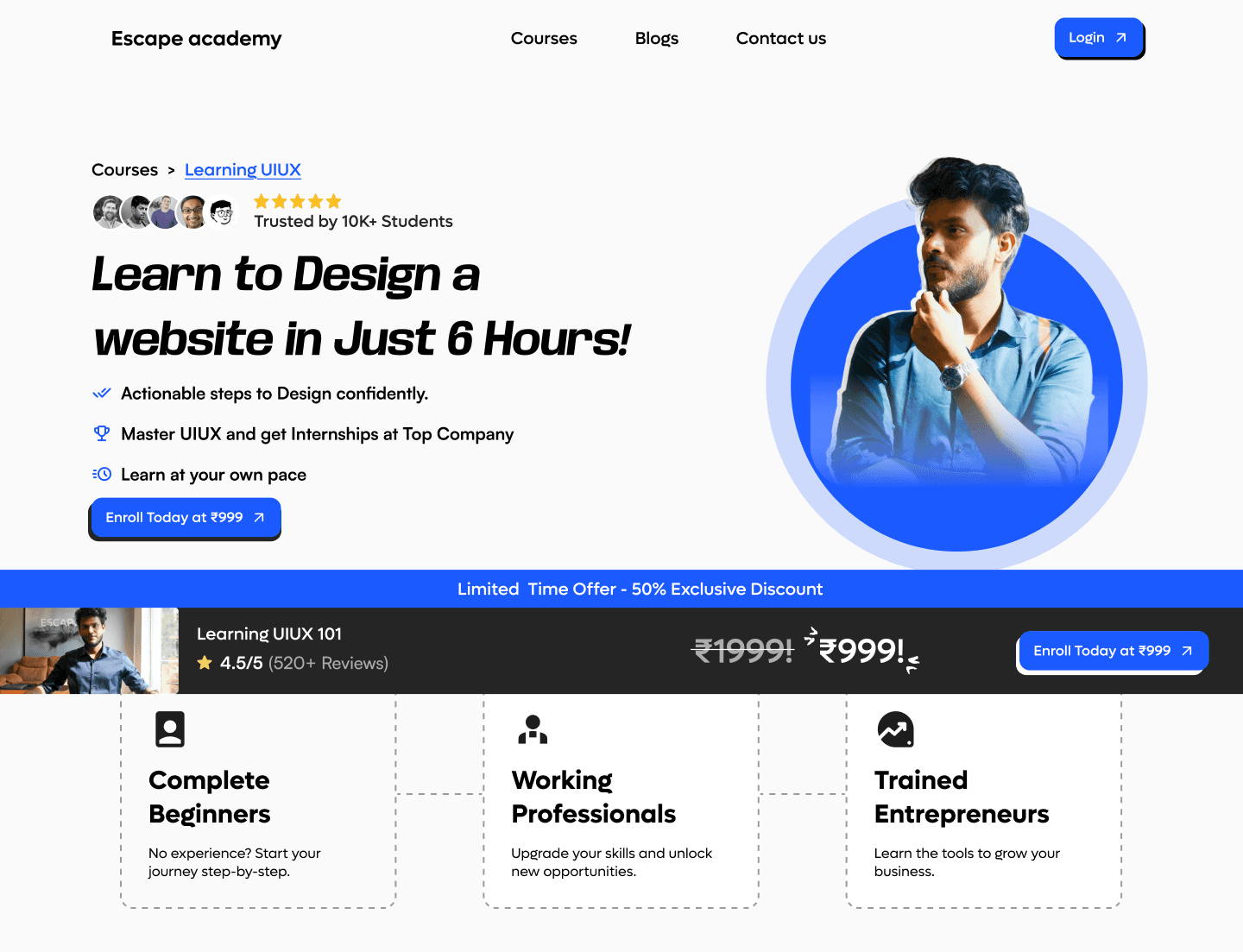Open the Learning UIUX breadcrumb link
This screenshot has height=952, width=1243.
tap(243, 170)
